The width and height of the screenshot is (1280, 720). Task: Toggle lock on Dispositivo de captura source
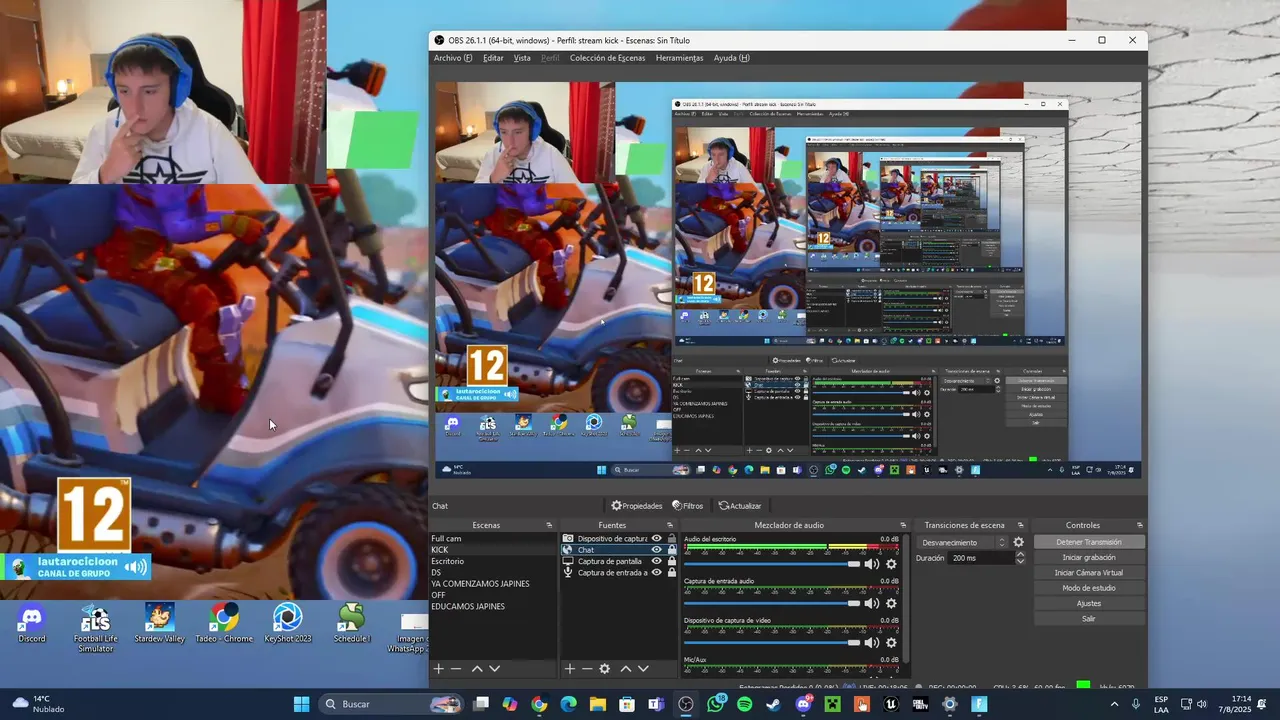point(672,539)
